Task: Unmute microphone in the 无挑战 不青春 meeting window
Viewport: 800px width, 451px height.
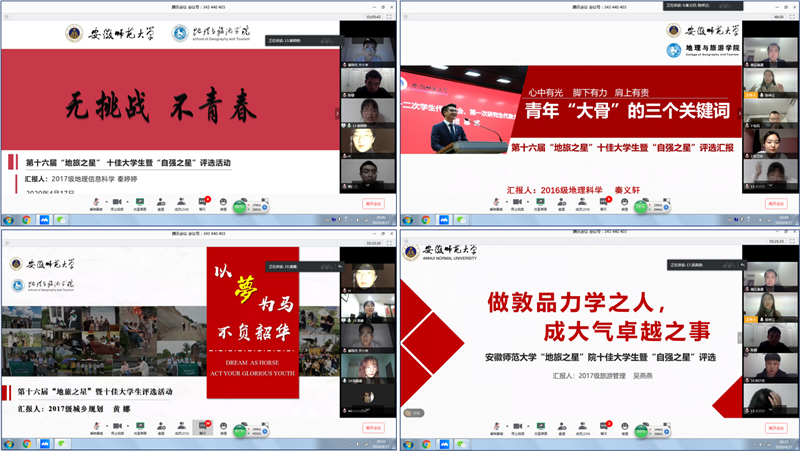Action: click(x=96, y=201)
